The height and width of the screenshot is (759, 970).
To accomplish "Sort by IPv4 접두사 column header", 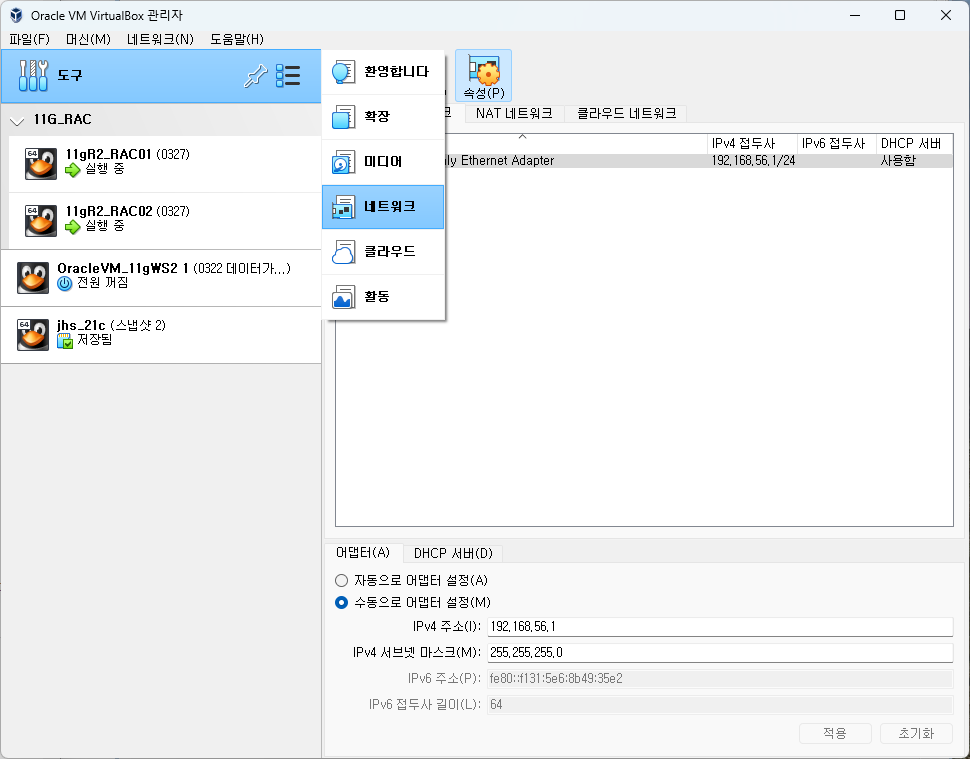I will pos(752,144).
